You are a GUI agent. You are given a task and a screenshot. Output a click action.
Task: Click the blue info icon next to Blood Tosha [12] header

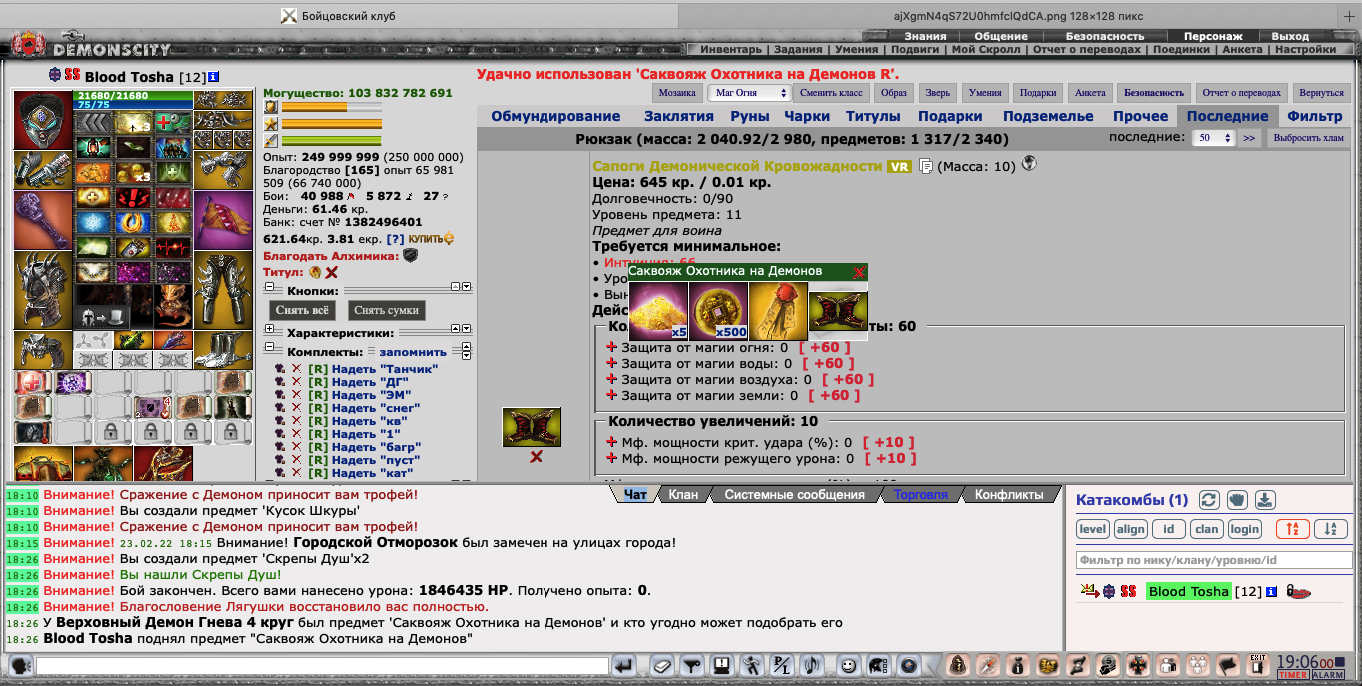point(214,76)
